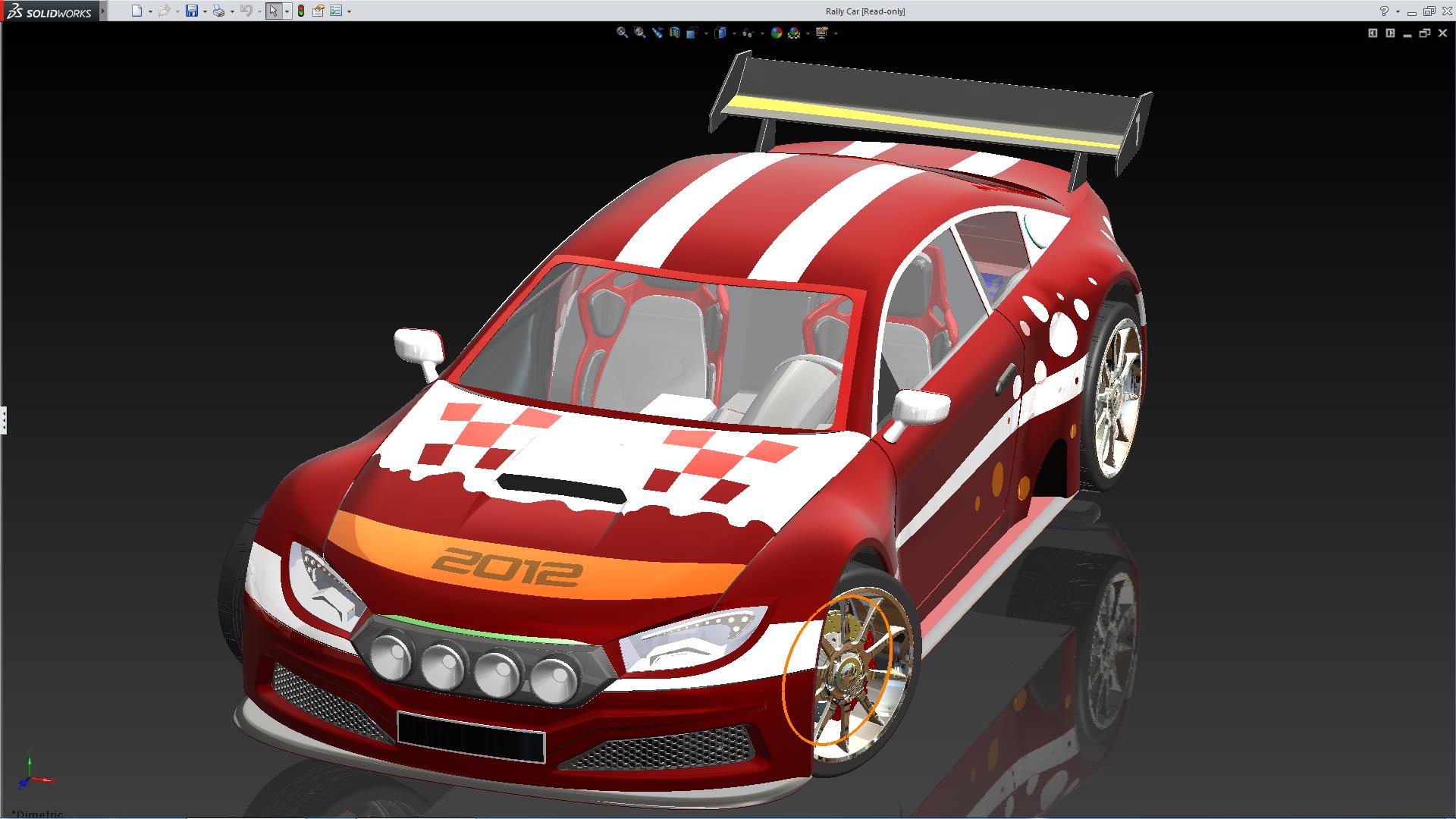Click Zoom to Area icon

pos(639,33)
